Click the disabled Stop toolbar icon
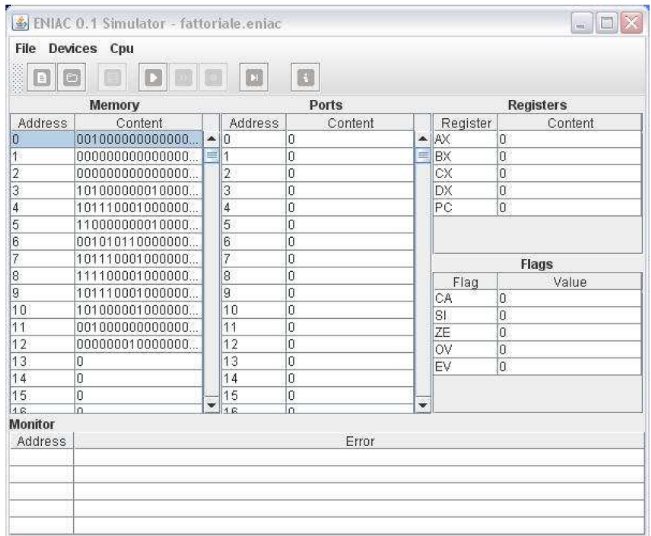 click(213, 77)
